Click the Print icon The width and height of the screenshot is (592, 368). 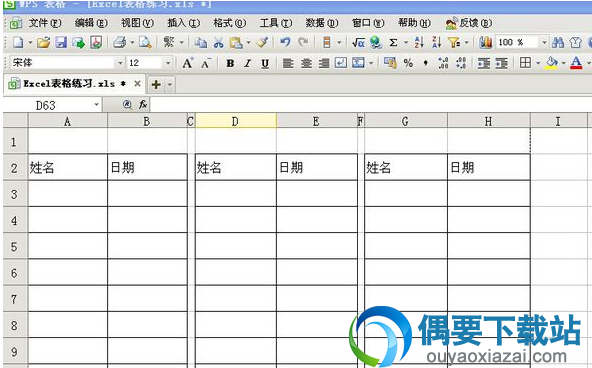coord(119,42)
